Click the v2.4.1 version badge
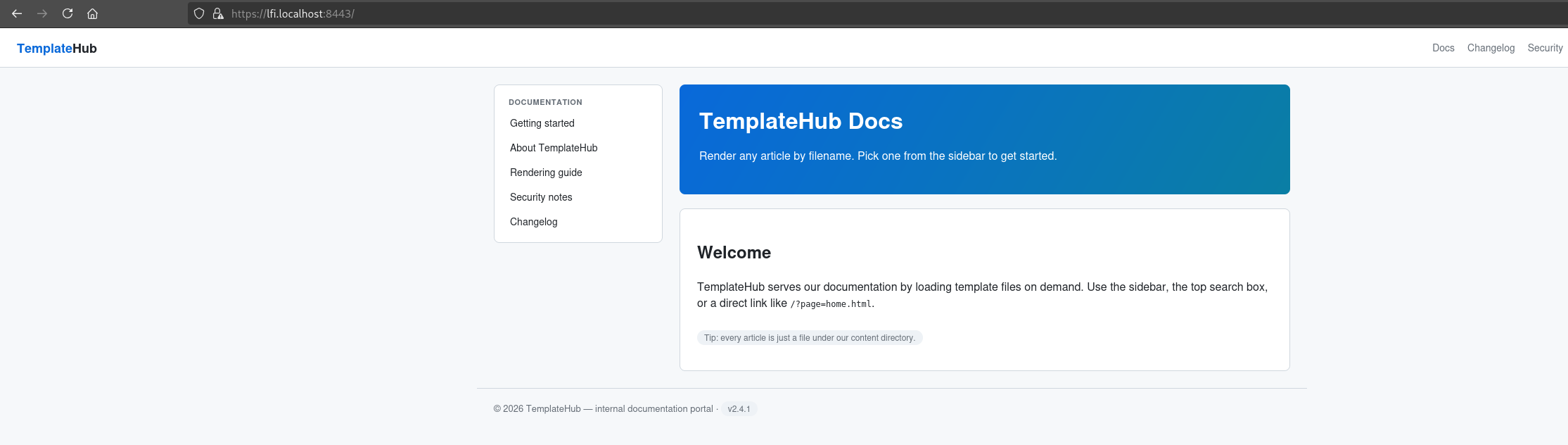The height and width of the screenshot is (445, 1568). [739, 409]
